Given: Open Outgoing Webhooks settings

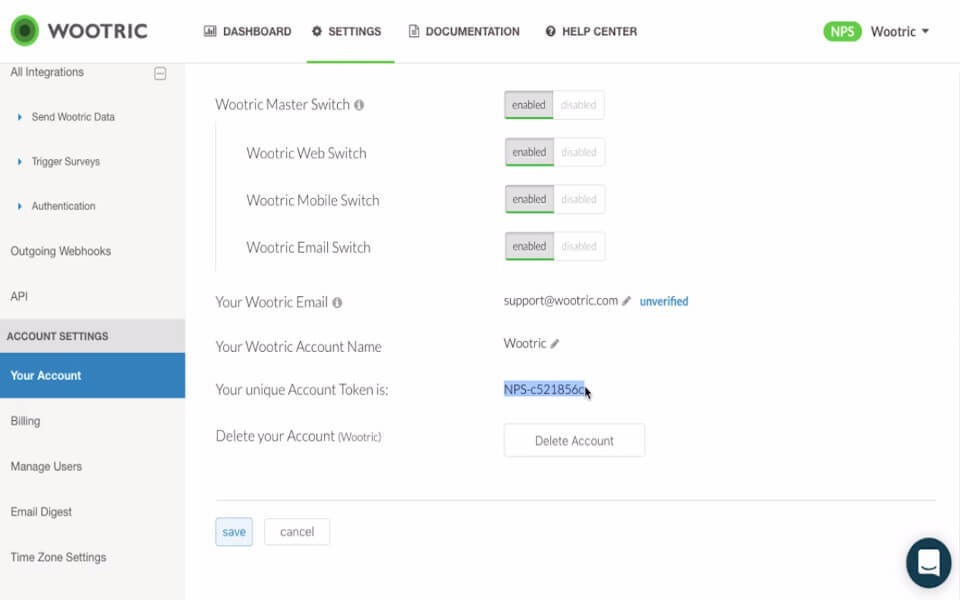Looking at the screenshot, I should [x=61, y=251].
